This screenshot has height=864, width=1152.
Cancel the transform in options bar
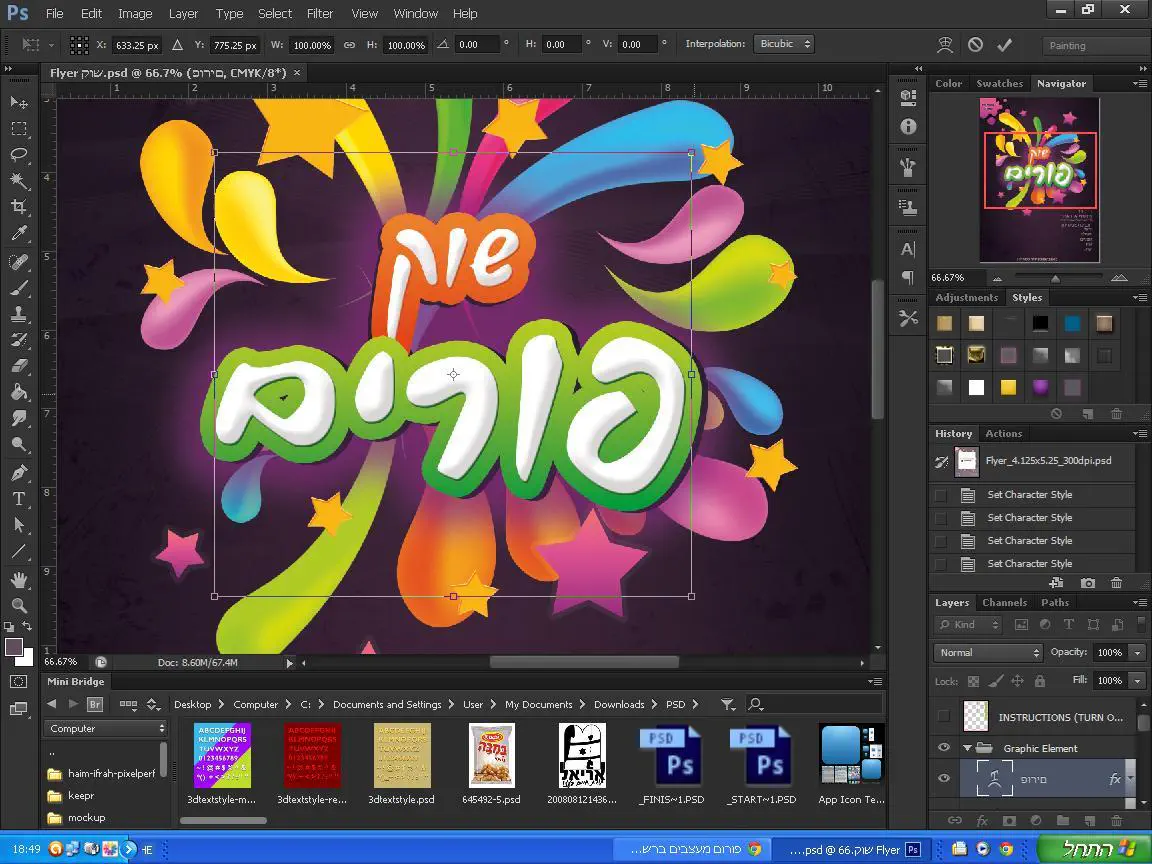pyautogui.click(x=975, y=45)
